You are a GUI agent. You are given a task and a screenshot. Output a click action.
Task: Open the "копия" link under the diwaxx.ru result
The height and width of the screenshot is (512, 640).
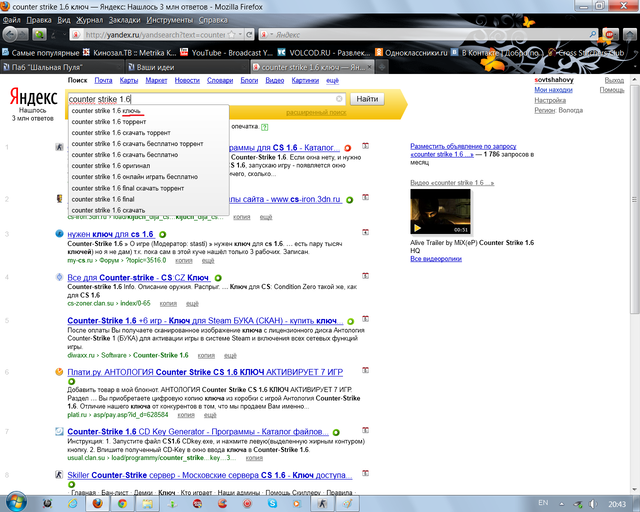pos(206,356)
